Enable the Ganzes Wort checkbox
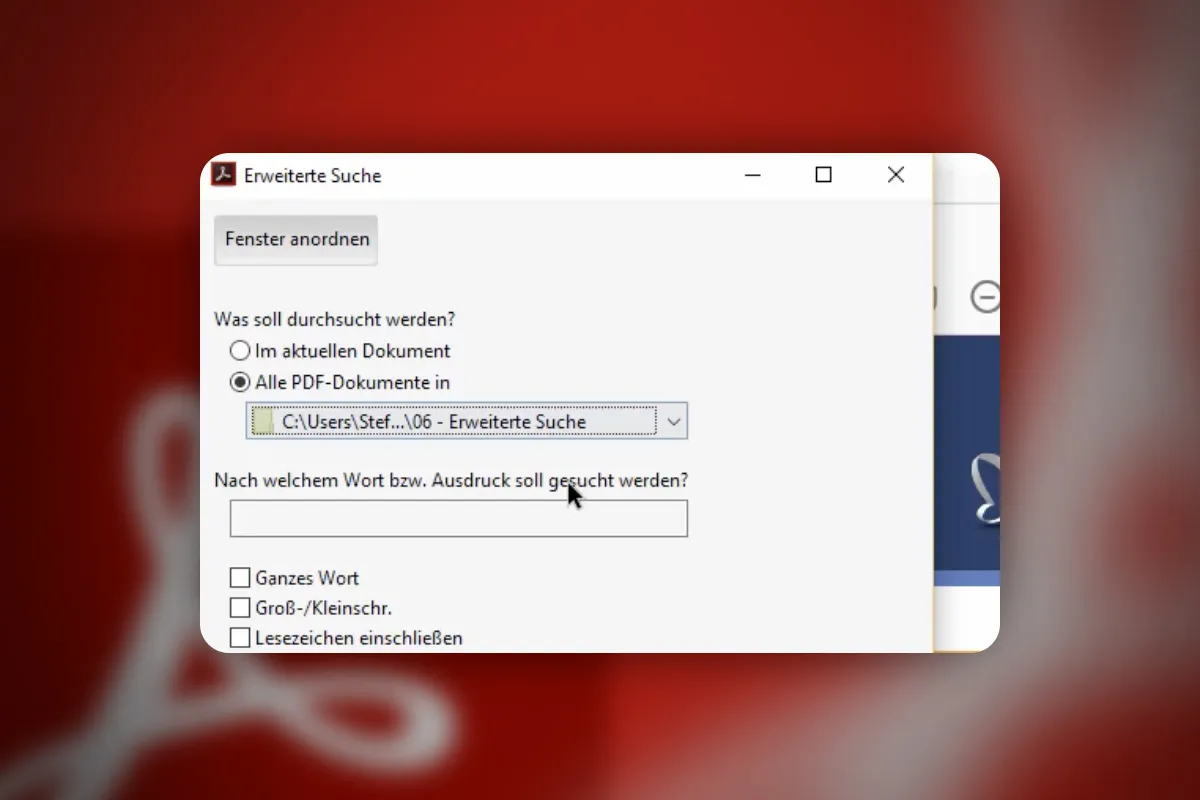1200x800 pixels. (240, 578)
